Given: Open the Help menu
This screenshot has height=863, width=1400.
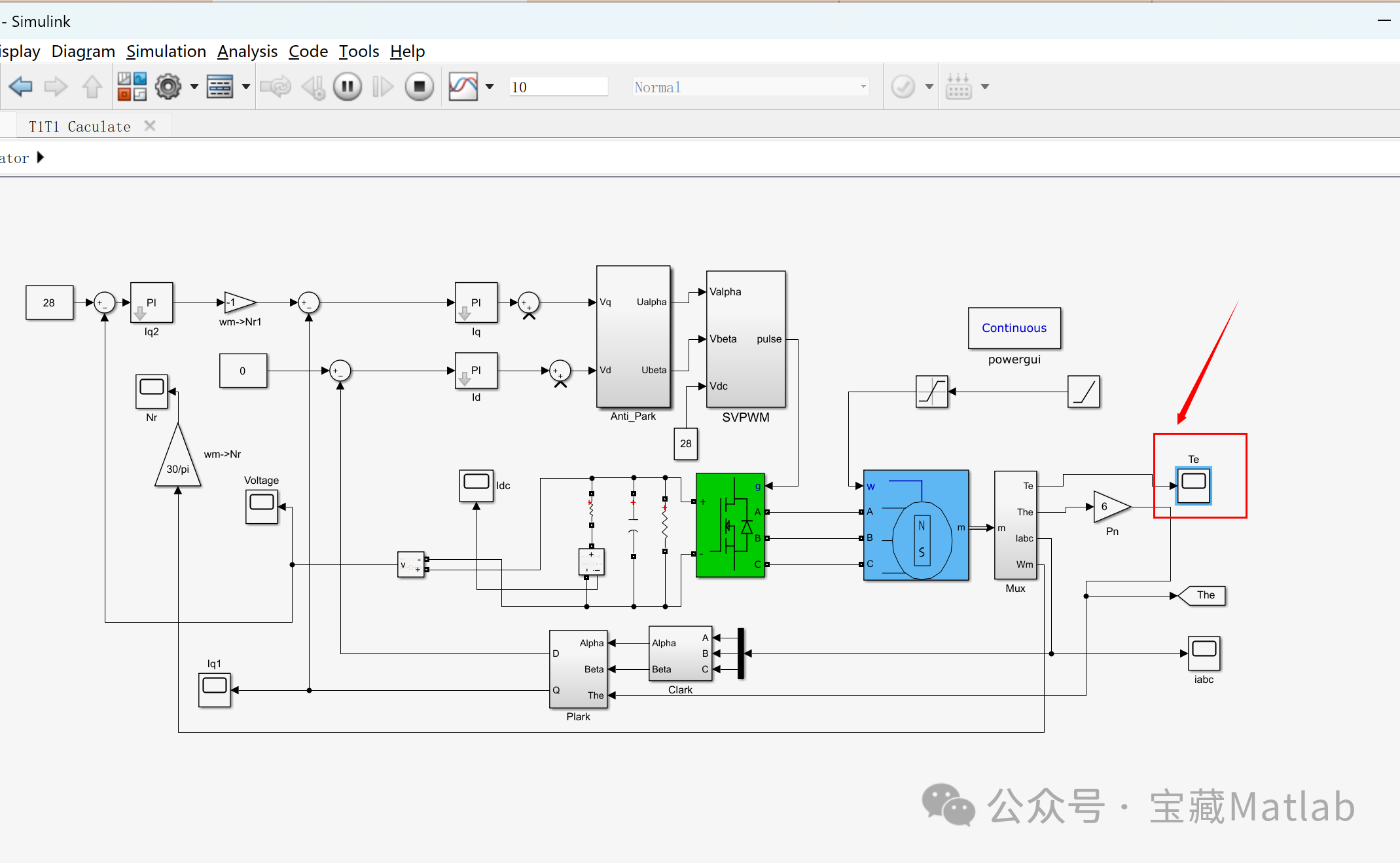Looking at the screenshot, I should (408, 51).
